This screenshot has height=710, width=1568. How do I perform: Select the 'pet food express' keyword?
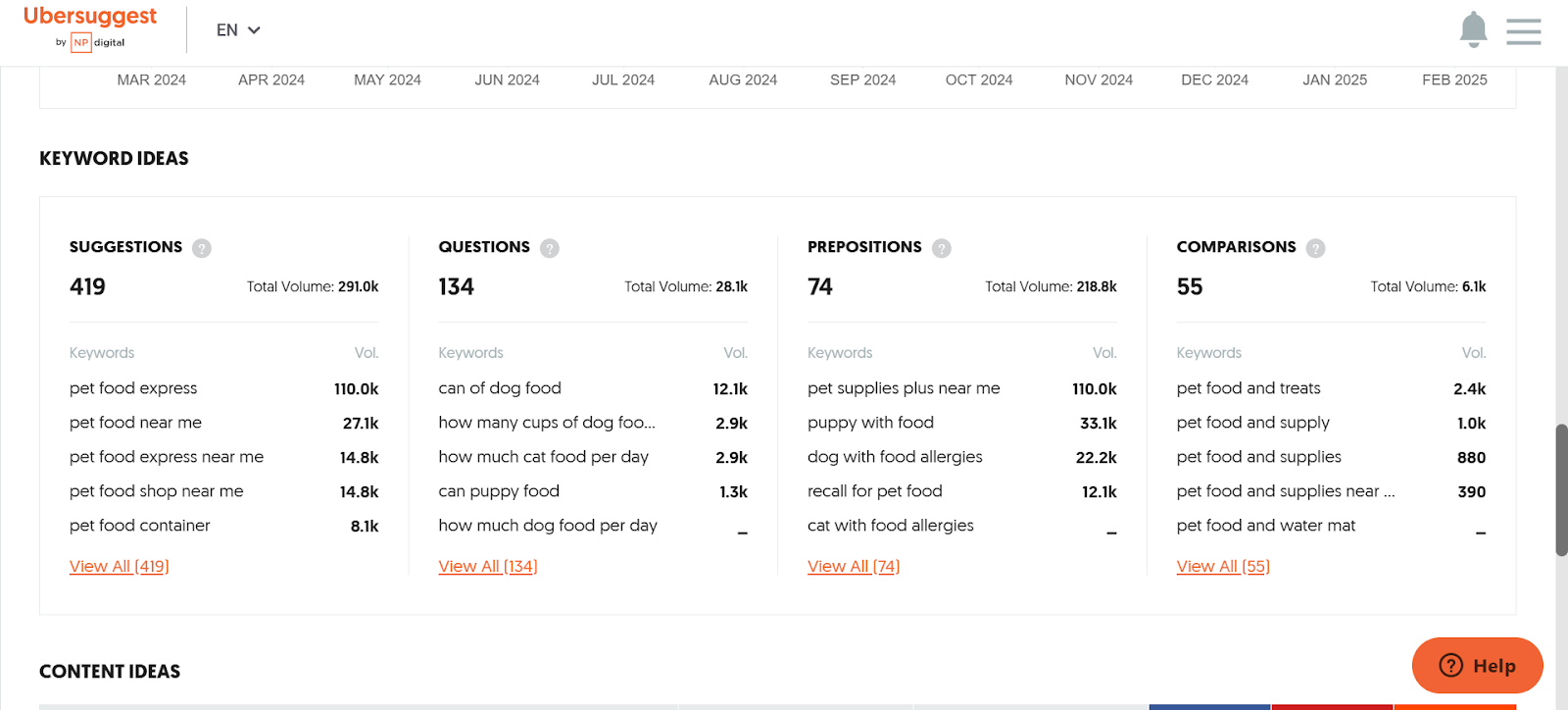coord(133,388)
